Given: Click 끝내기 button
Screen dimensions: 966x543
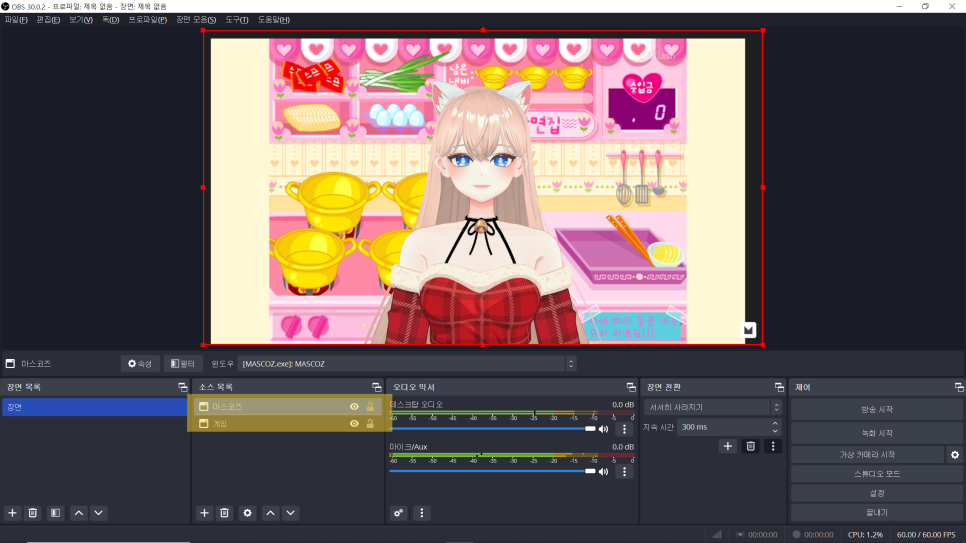Looking at the screenshot, I should point(877,512).
